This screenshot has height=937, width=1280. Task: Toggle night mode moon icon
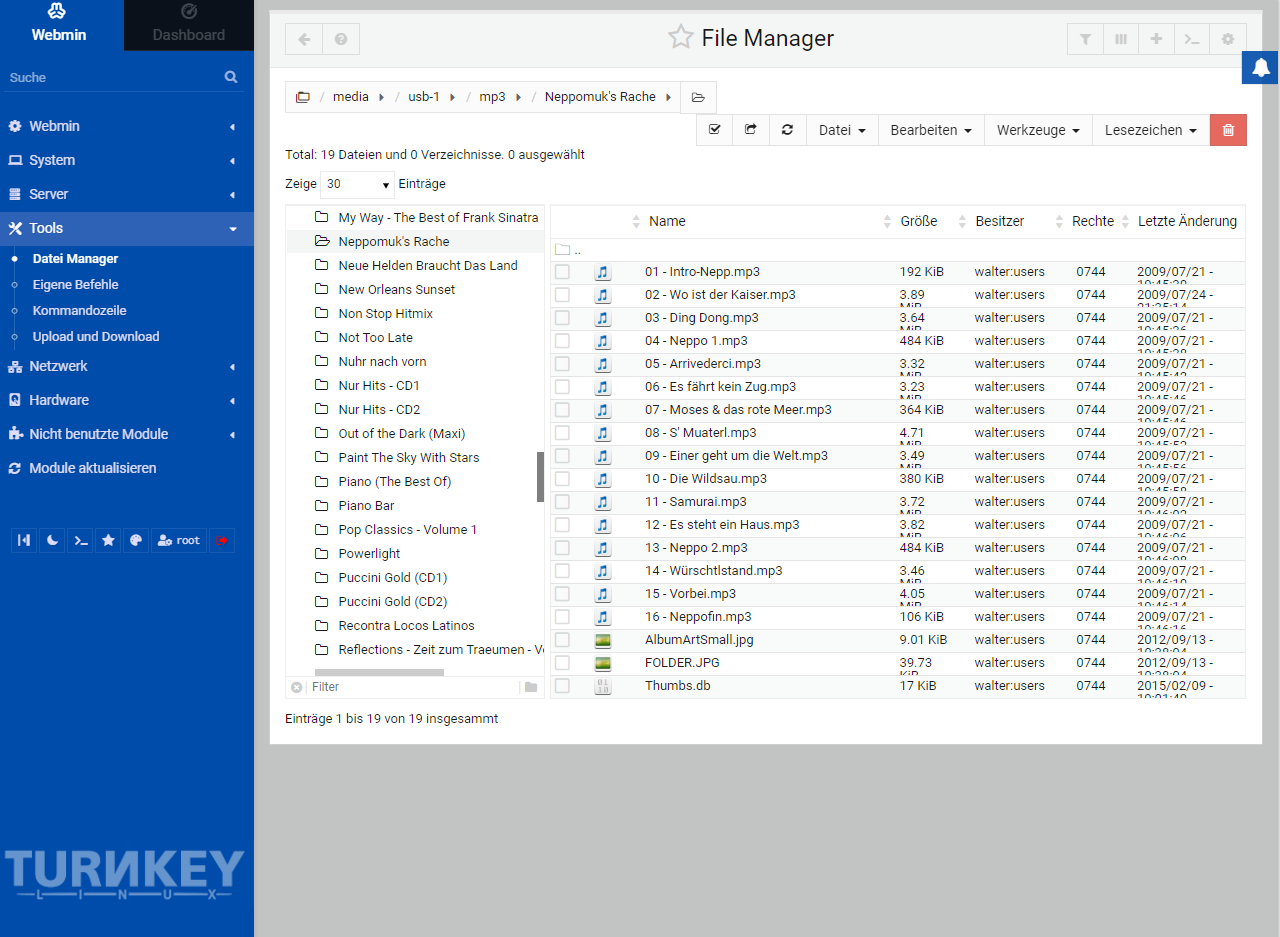[51, 540]
